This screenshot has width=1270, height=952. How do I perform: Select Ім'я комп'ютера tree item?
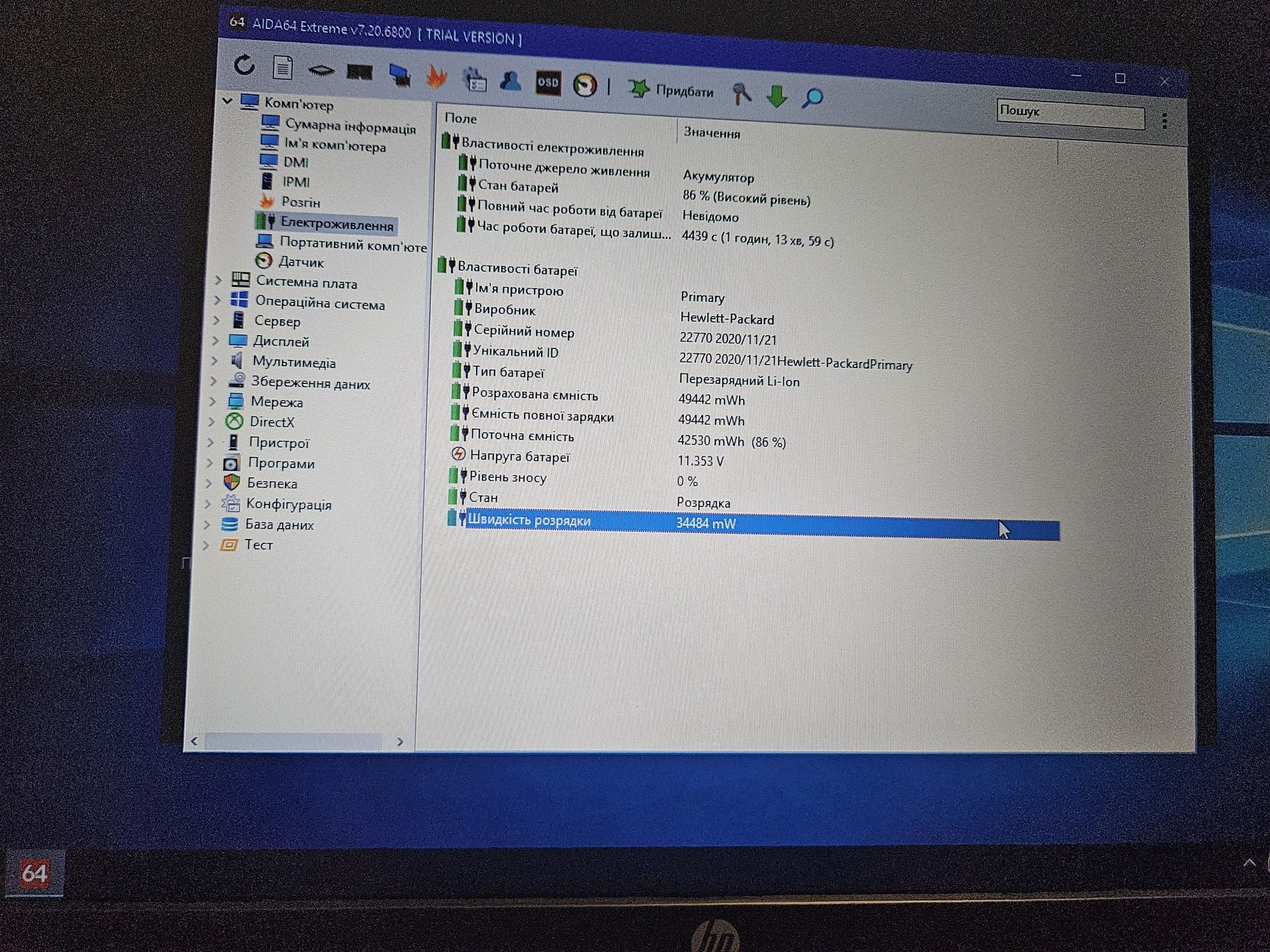click(x=323, y=144)
